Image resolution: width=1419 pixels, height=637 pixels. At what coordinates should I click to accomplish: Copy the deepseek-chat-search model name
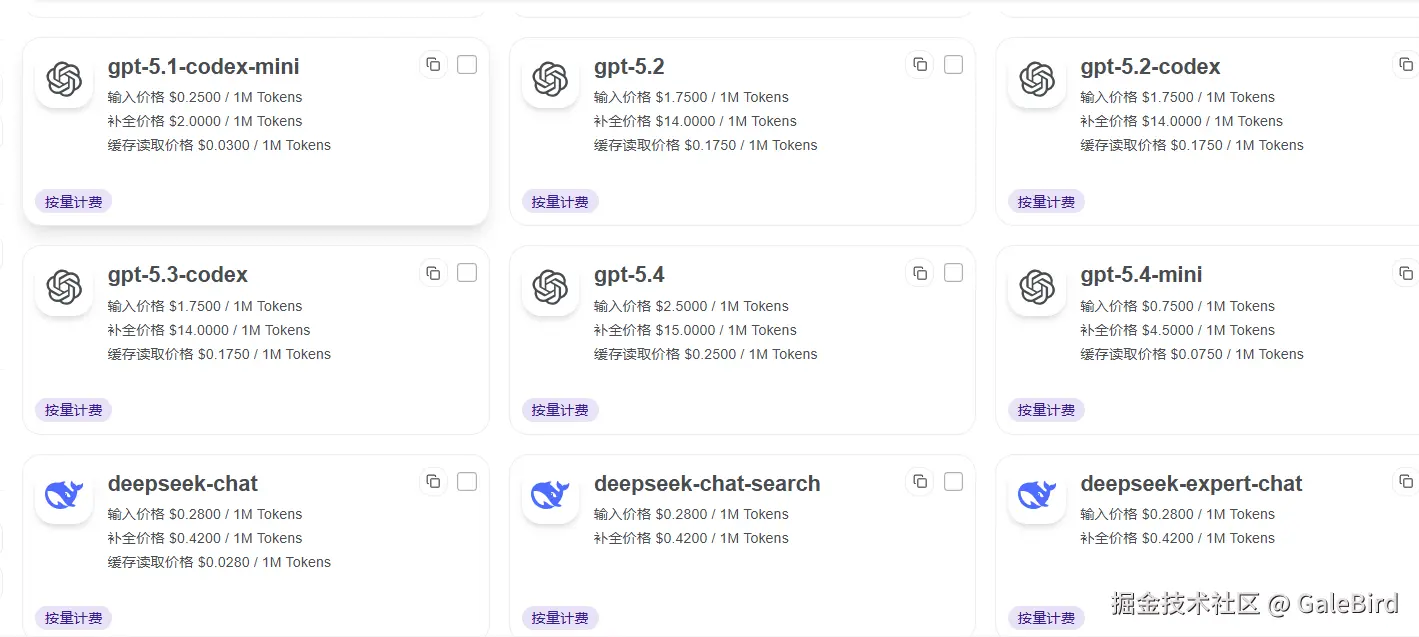(920, 482)
